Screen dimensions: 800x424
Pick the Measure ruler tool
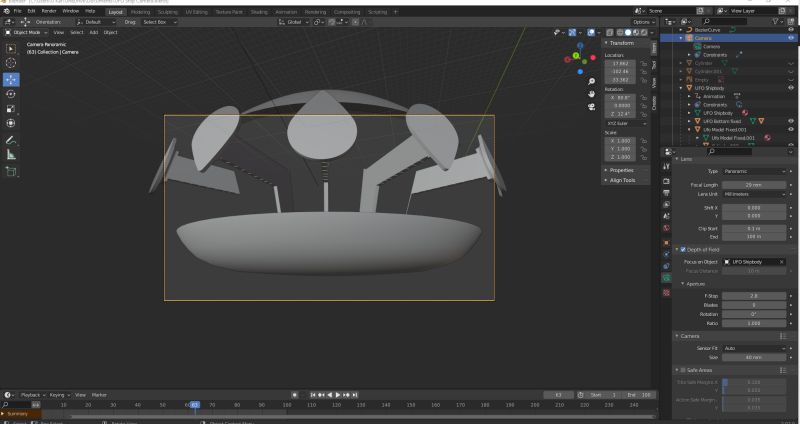click(11, 155)
